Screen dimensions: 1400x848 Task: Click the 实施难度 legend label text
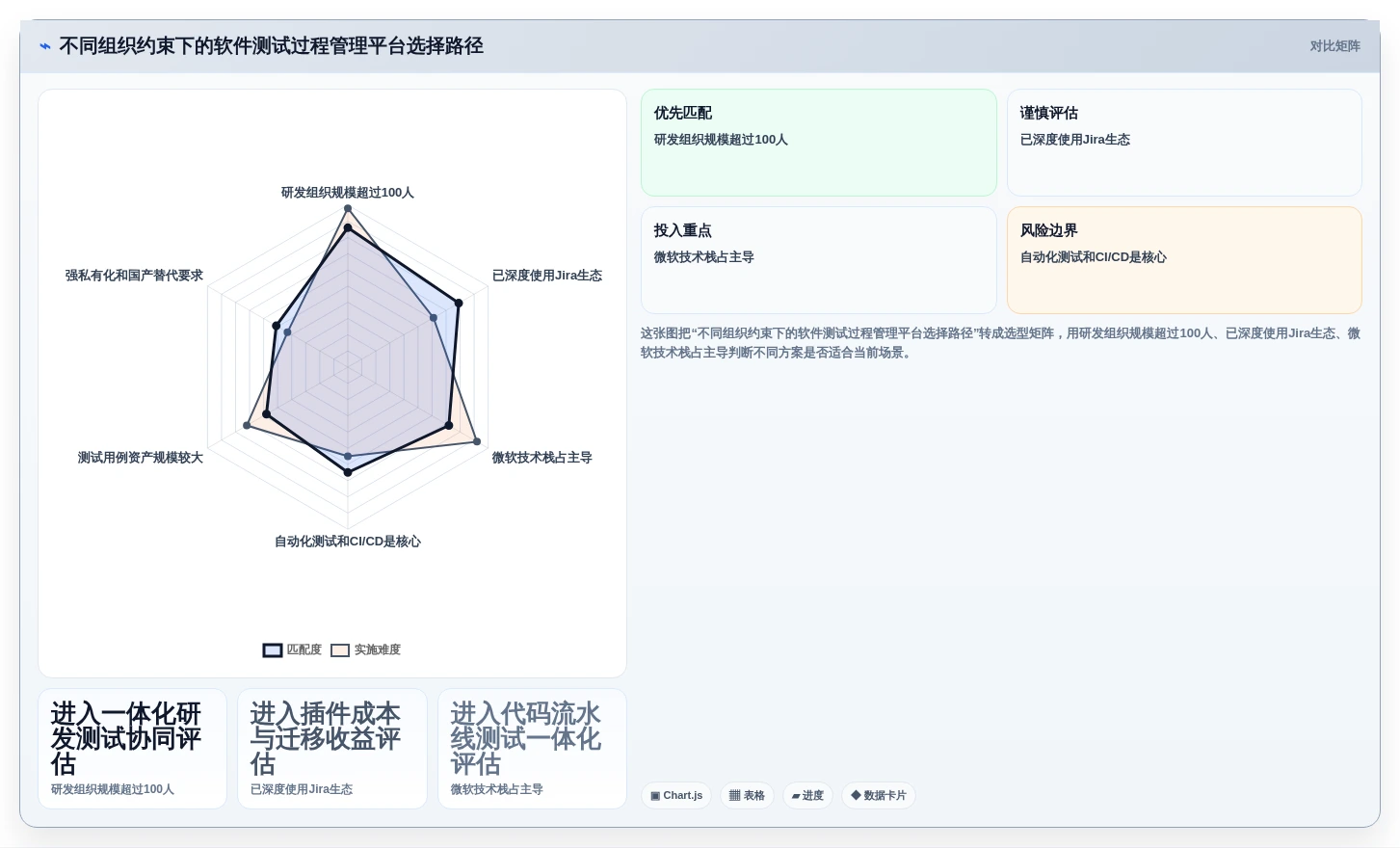(x=378, y=650)
